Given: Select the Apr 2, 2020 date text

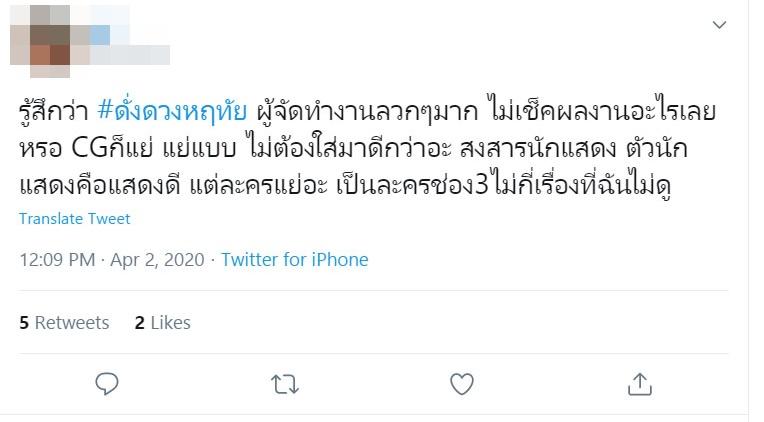Looking at the screenshot, I should click(157, 259).
